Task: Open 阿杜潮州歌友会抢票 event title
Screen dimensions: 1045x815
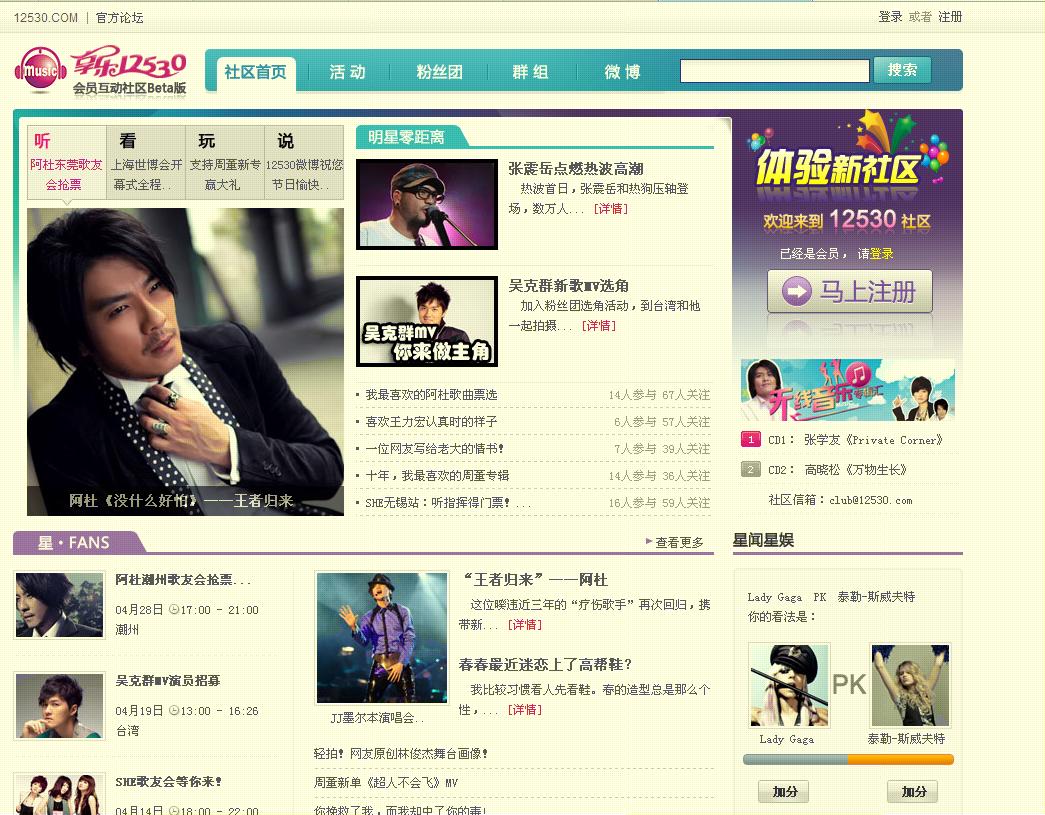Action: pos(183,579)
